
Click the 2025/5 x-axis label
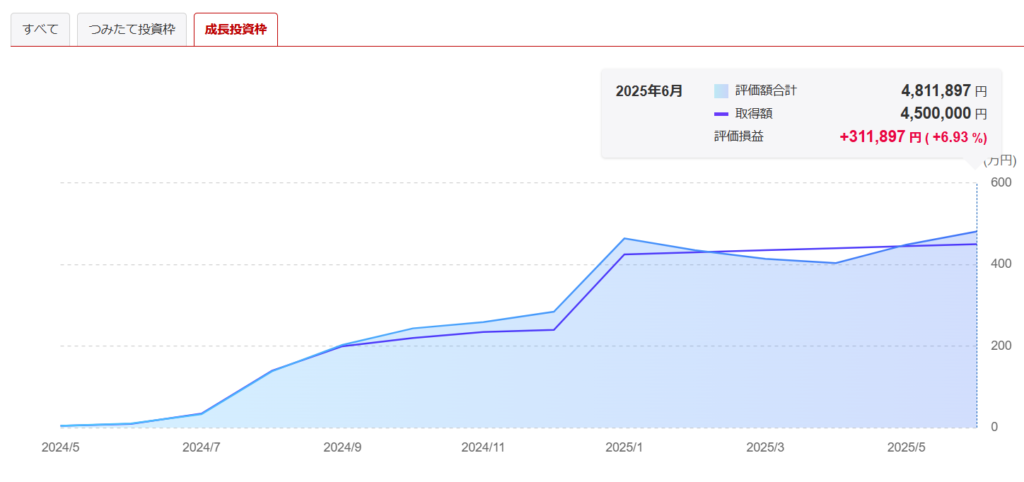tap(904, 448)
